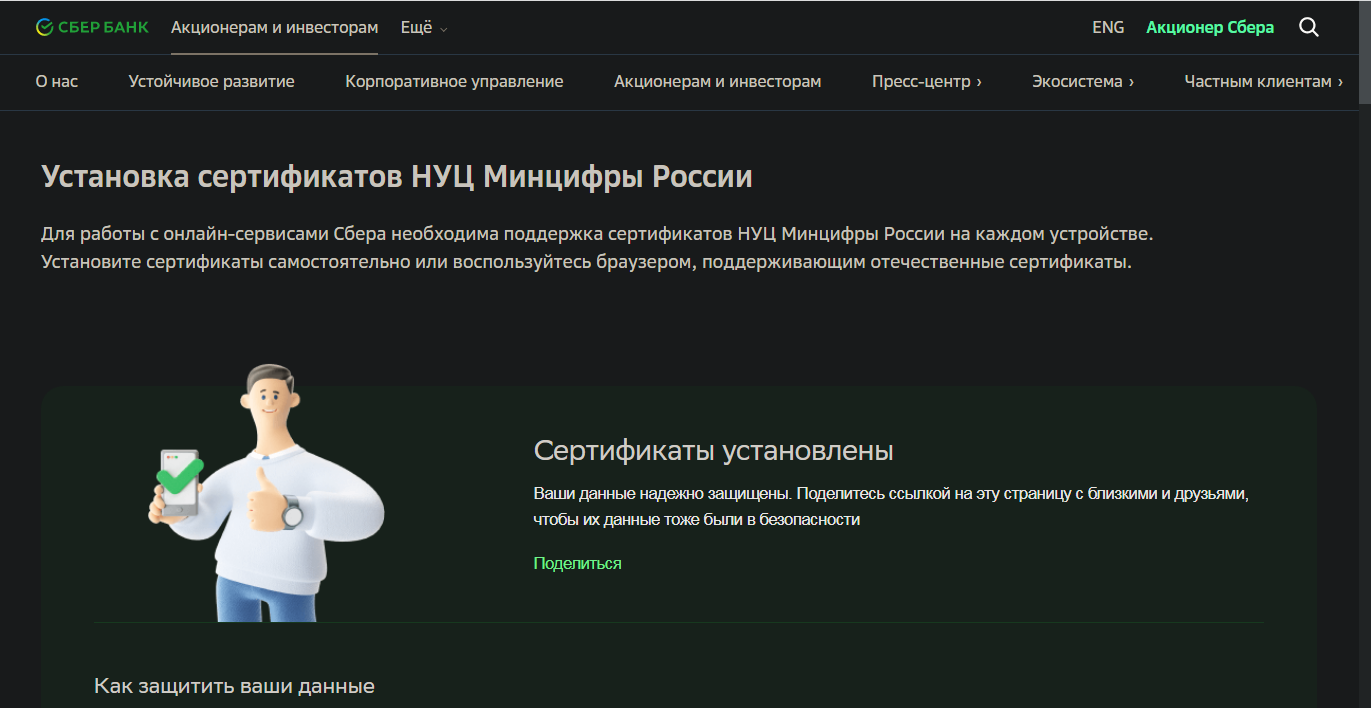This screenshot has height=708, width=1371.
Task: Click the Как защитить ваши данные heading
Action: point(234,686)
